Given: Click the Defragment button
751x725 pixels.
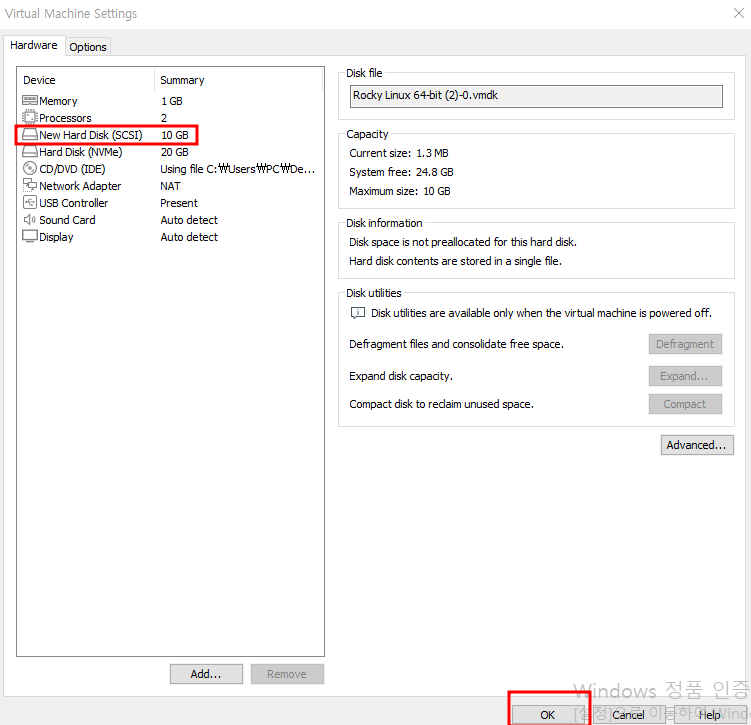Looking at the screenshot, I should (685, 344).
